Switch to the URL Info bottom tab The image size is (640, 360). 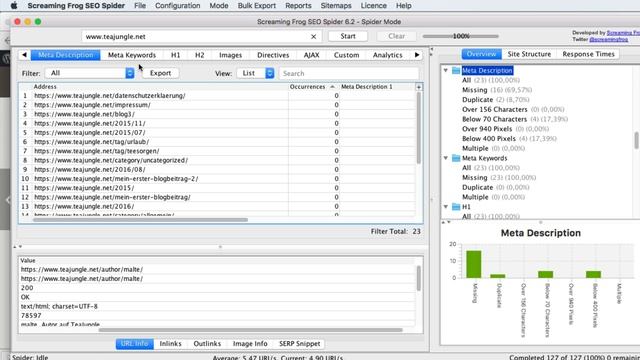pos(134,344)
